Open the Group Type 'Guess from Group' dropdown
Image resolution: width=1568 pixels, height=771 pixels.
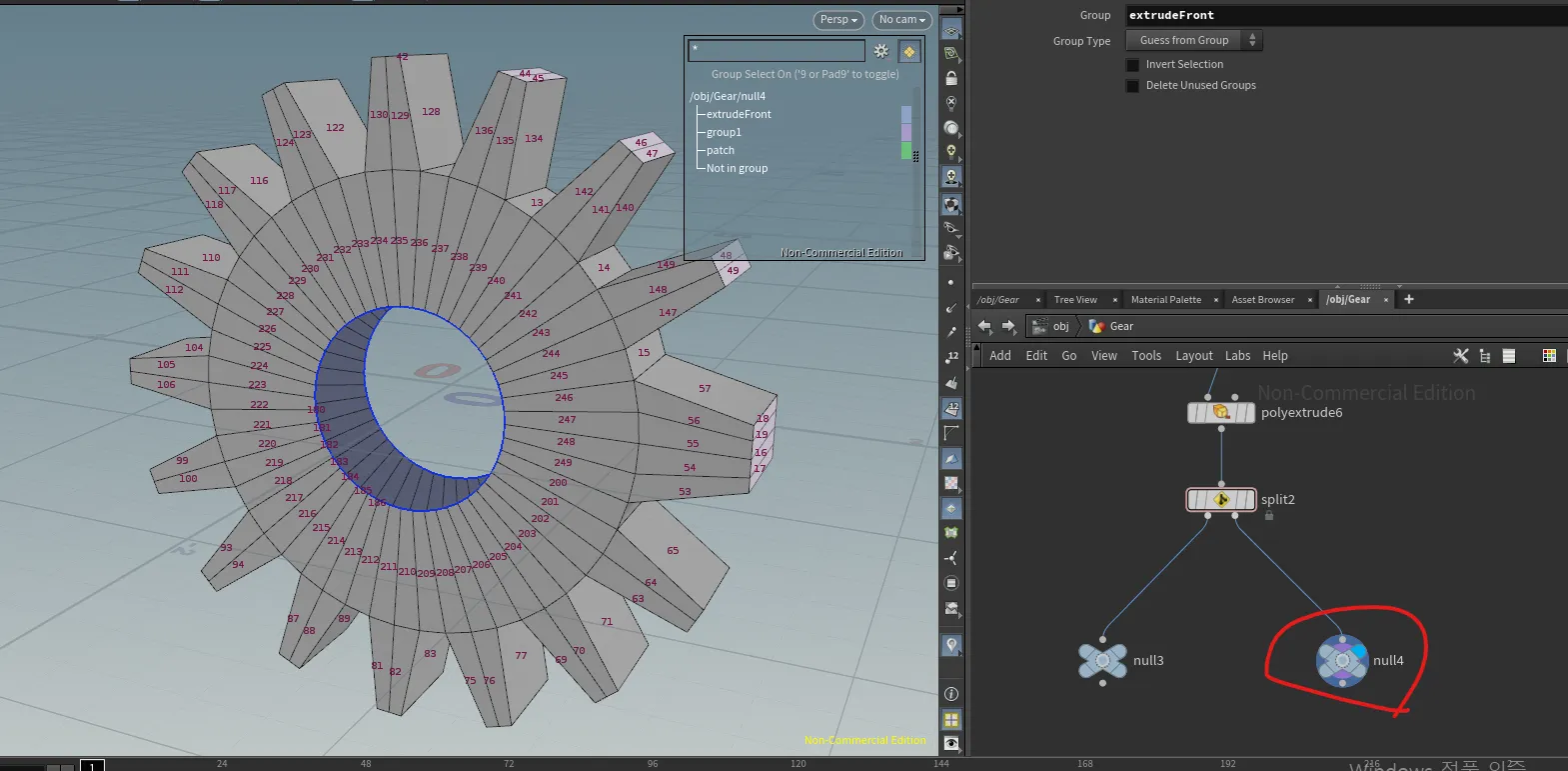click(x=1194, y=40)
